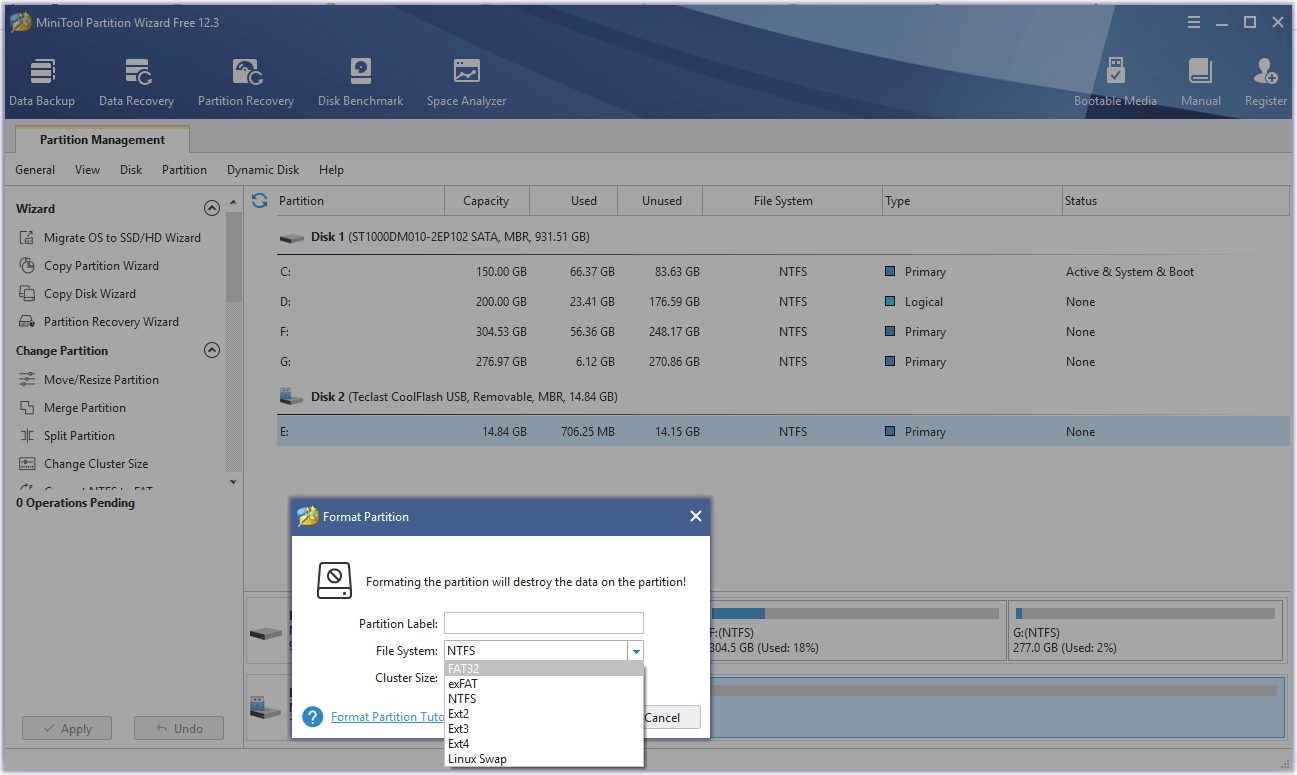Start the Disk Benchmark tool

click(x=361, y=82)
